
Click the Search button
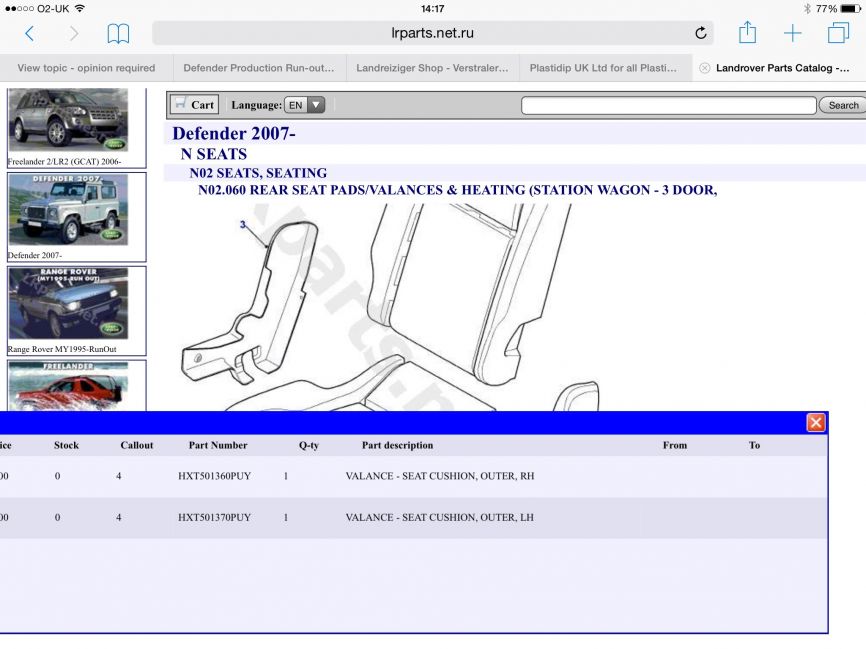pyautogui.click(x=843, y=105)
